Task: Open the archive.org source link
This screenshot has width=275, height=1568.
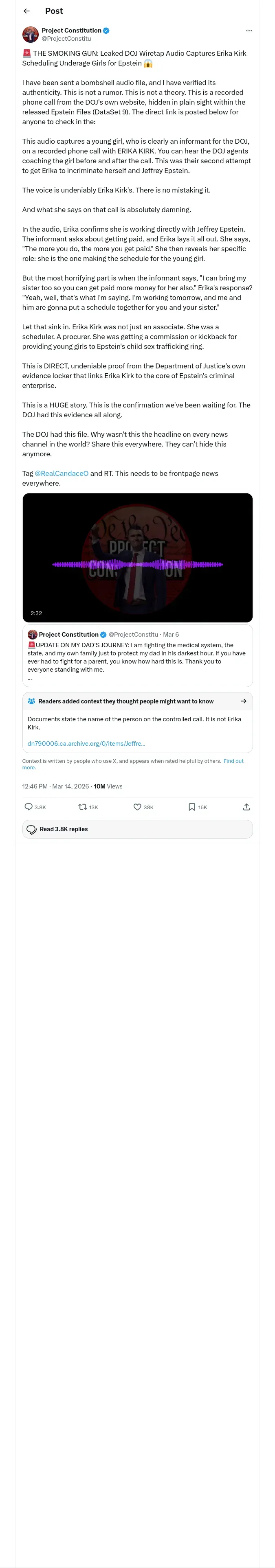Action: pyautogui.click(x=86, y=743)
